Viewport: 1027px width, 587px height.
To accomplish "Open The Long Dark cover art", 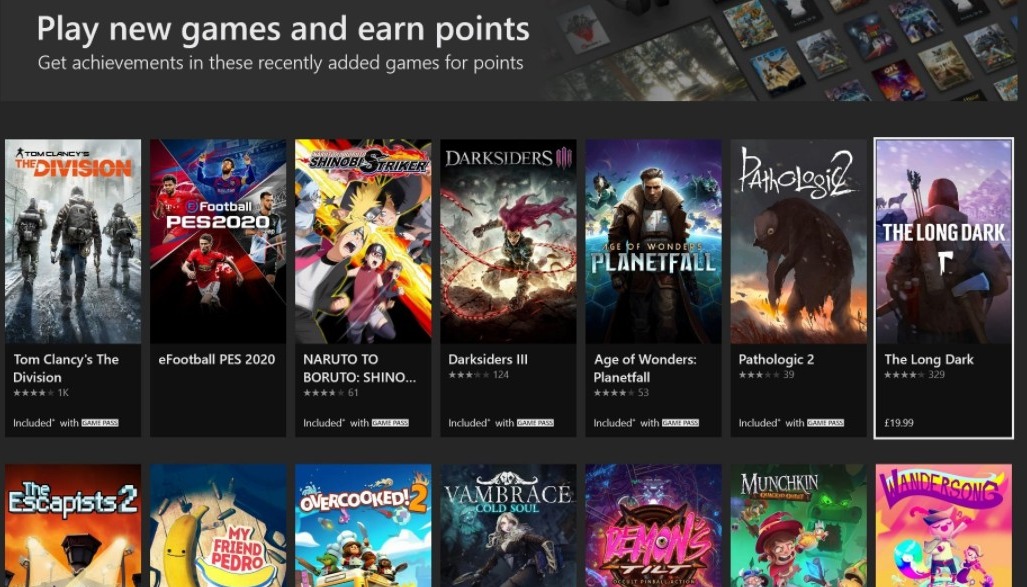I will click(943, 241).
